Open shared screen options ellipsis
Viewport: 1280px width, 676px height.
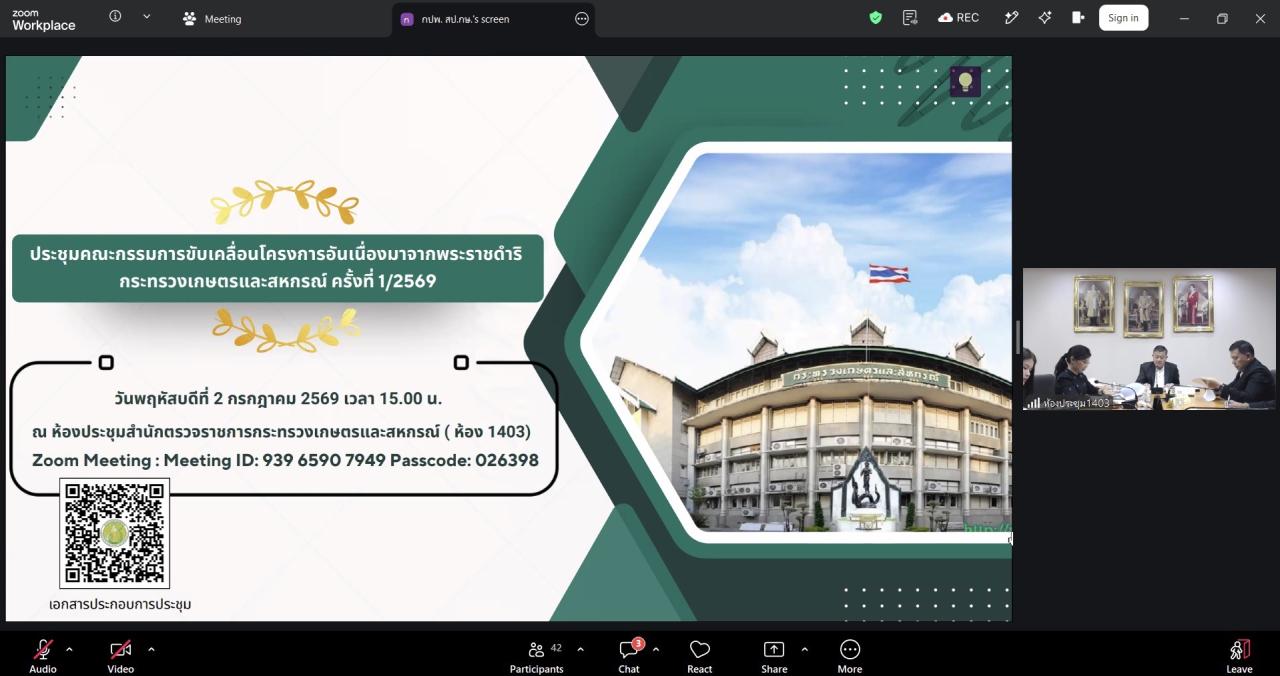(582, 19)
